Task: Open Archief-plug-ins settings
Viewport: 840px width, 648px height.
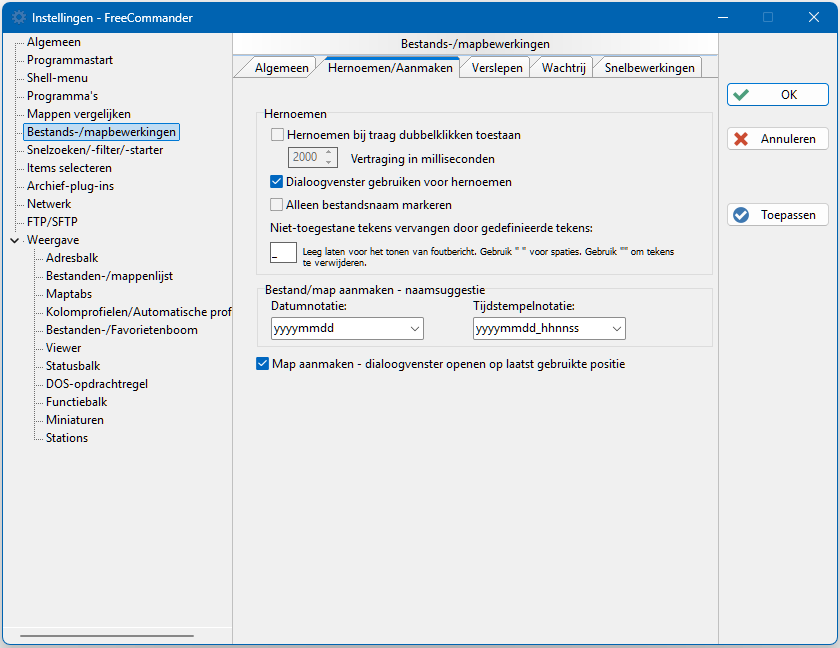Action: point(70,186)
